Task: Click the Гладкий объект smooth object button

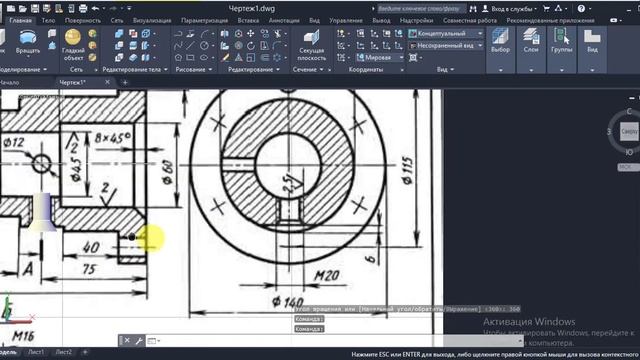Action: click(73, 45)
